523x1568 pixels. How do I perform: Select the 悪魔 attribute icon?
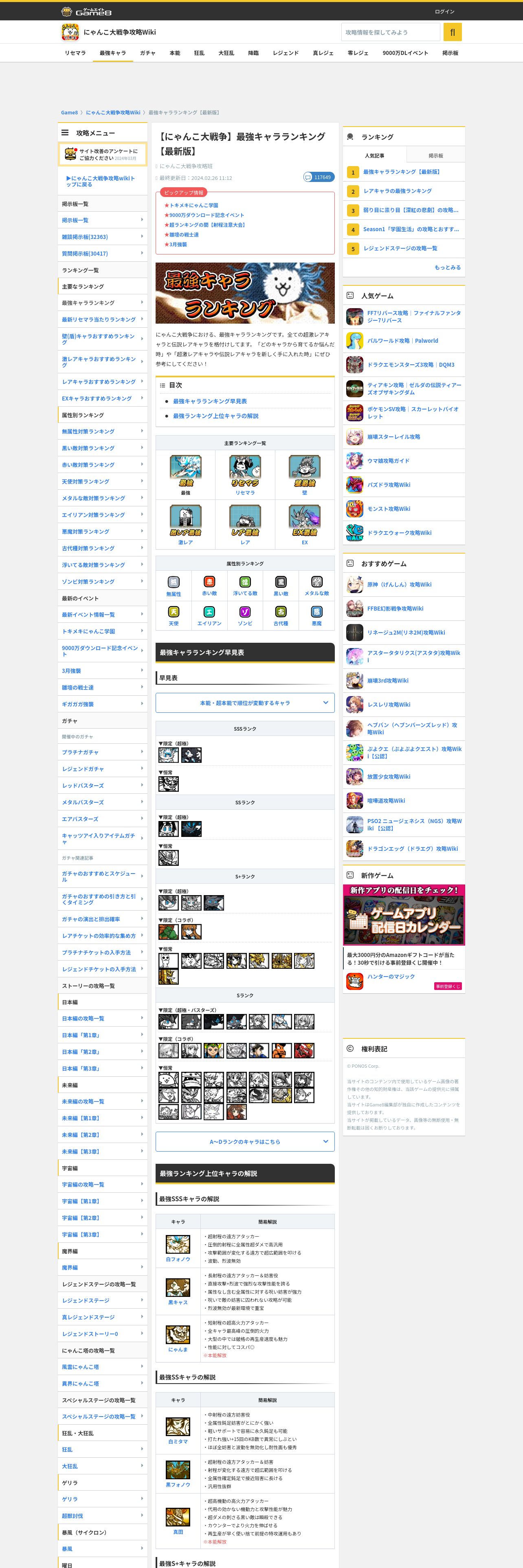pos(316,612)
